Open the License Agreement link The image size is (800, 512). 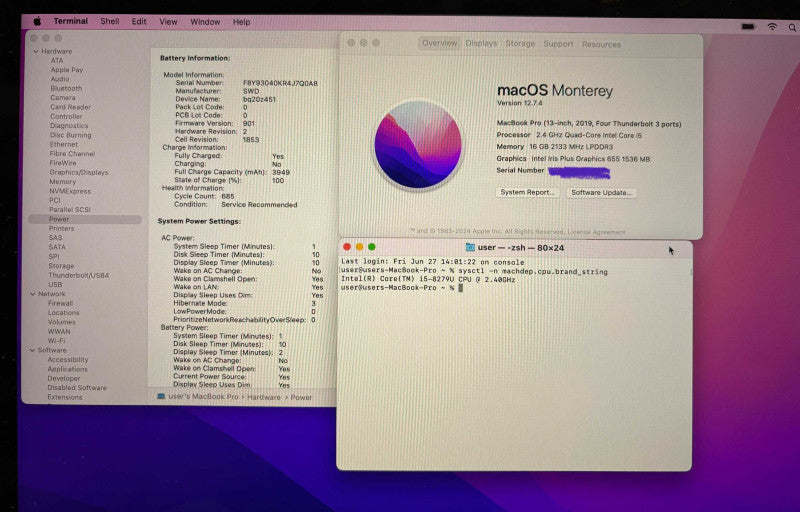596,232
